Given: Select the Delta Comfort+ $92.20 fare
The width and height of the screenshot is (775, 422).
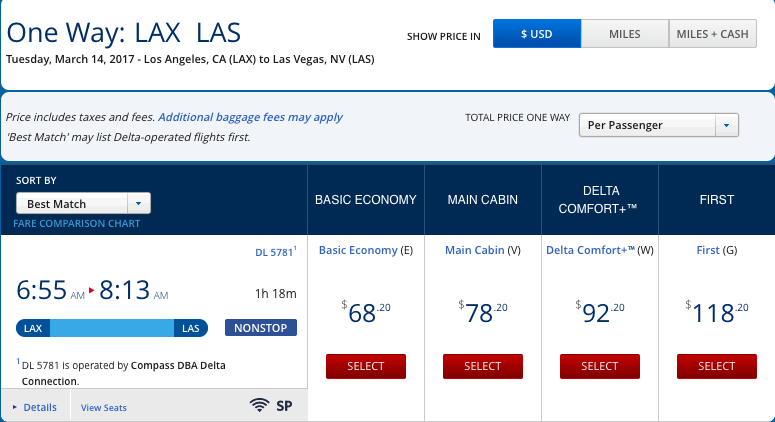Looking at the screenshot, I should click(600, 366).
